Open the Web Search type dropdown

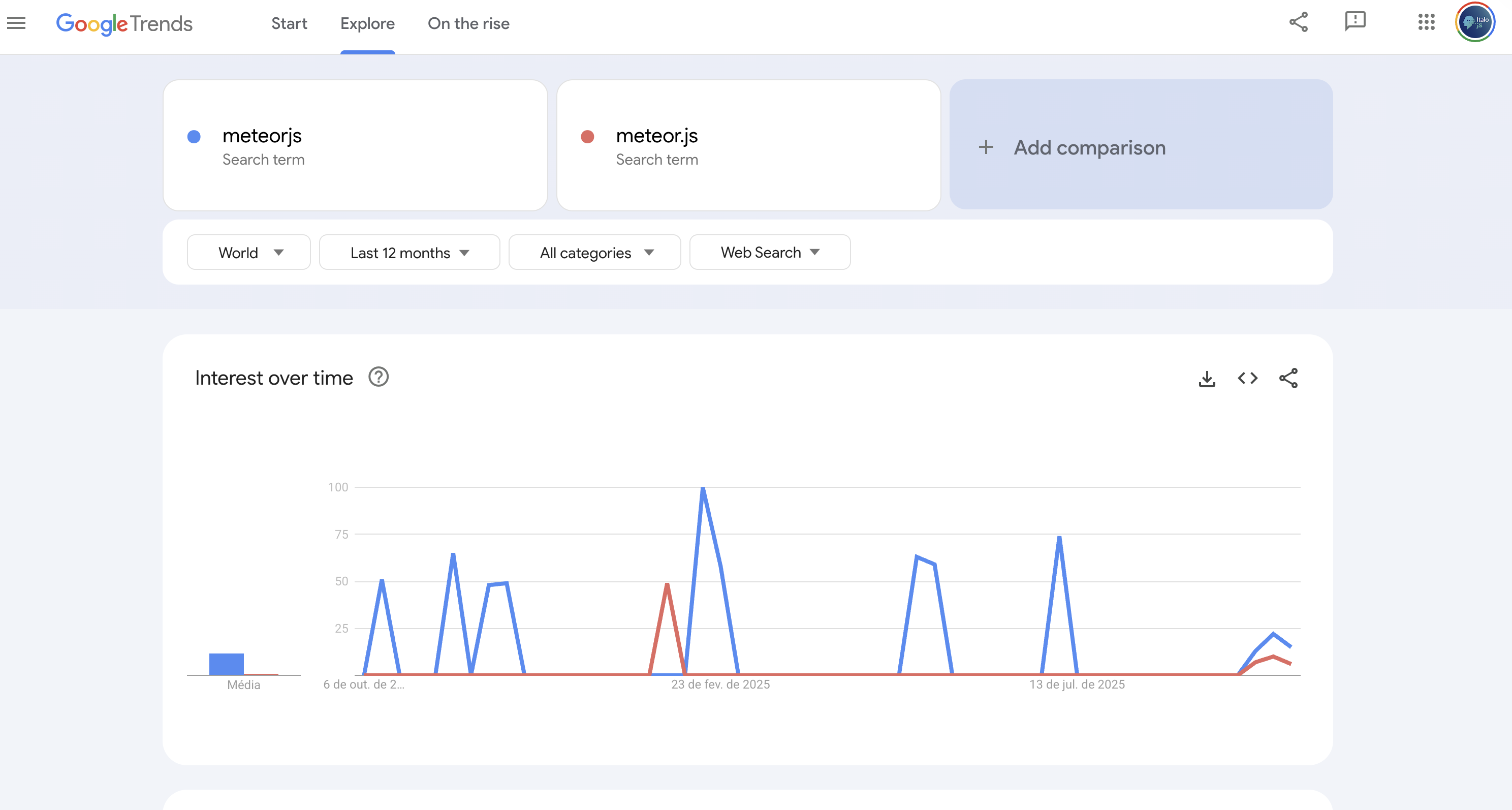click(x=770, y=253)
